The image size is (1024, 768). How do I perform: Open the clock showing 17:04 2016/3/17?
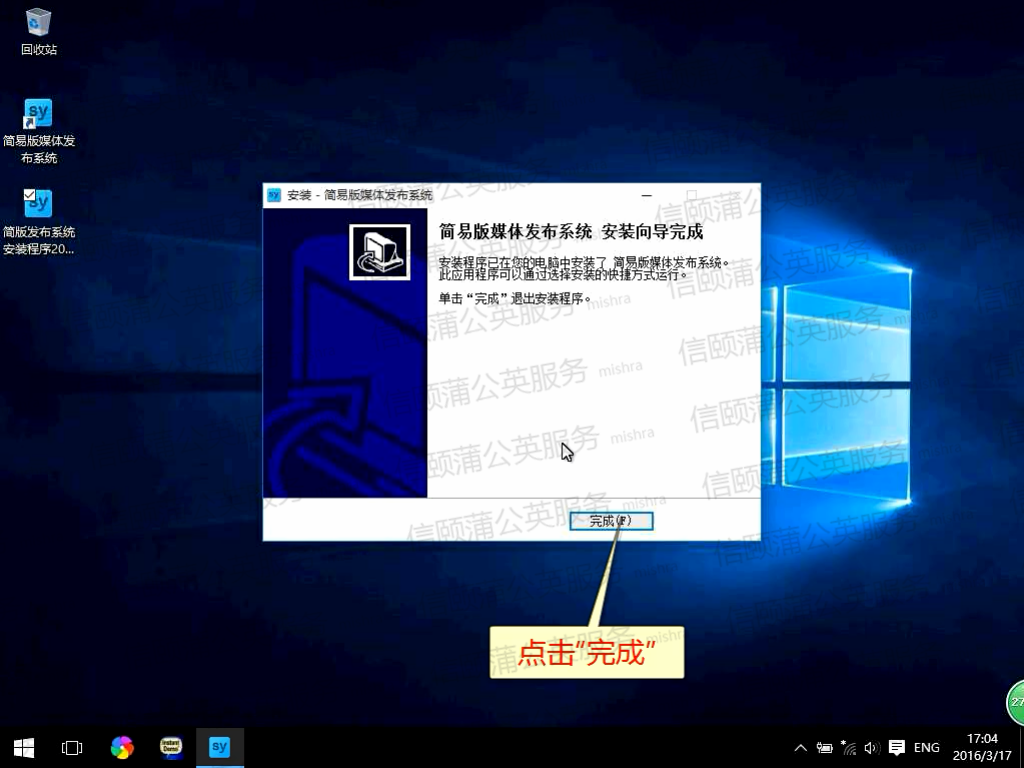click(983, 747)
